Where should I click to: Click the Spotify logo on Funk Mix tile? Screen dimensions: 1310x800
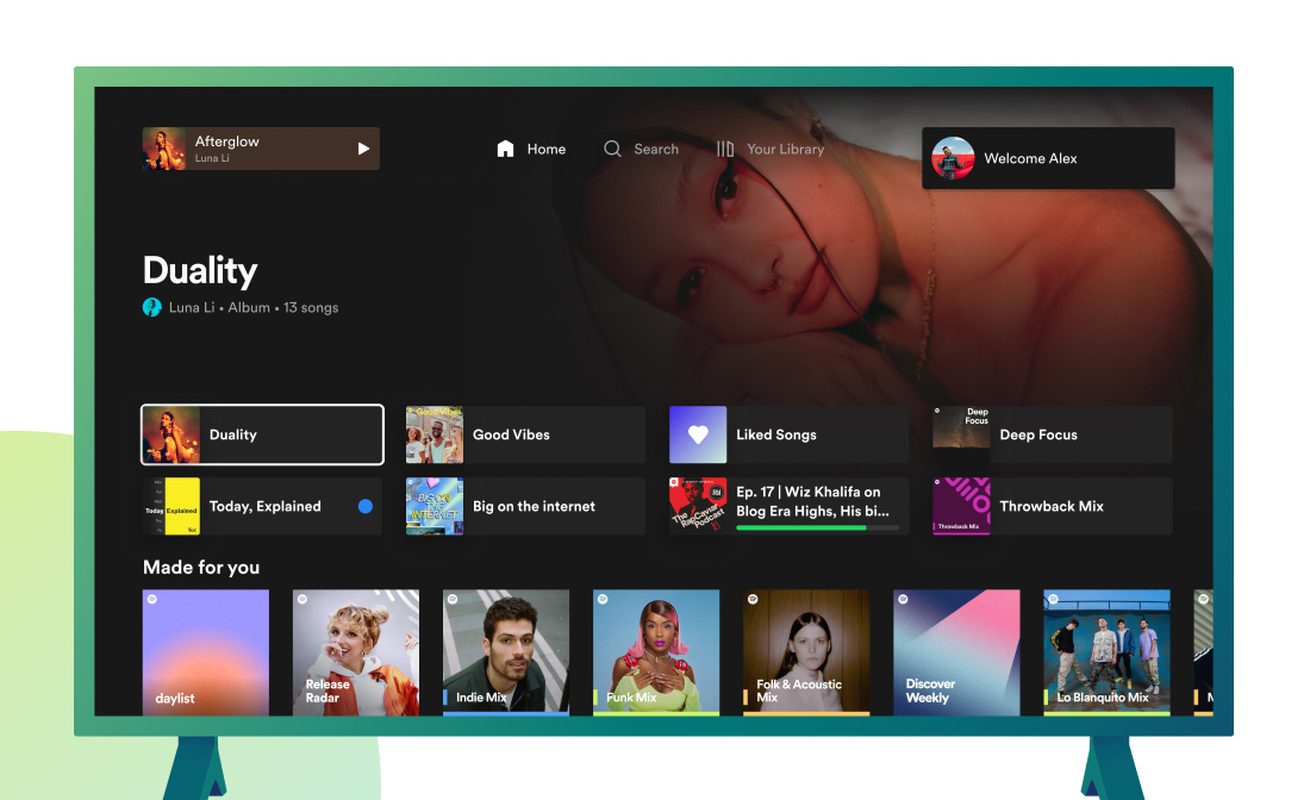coord(602,599)
